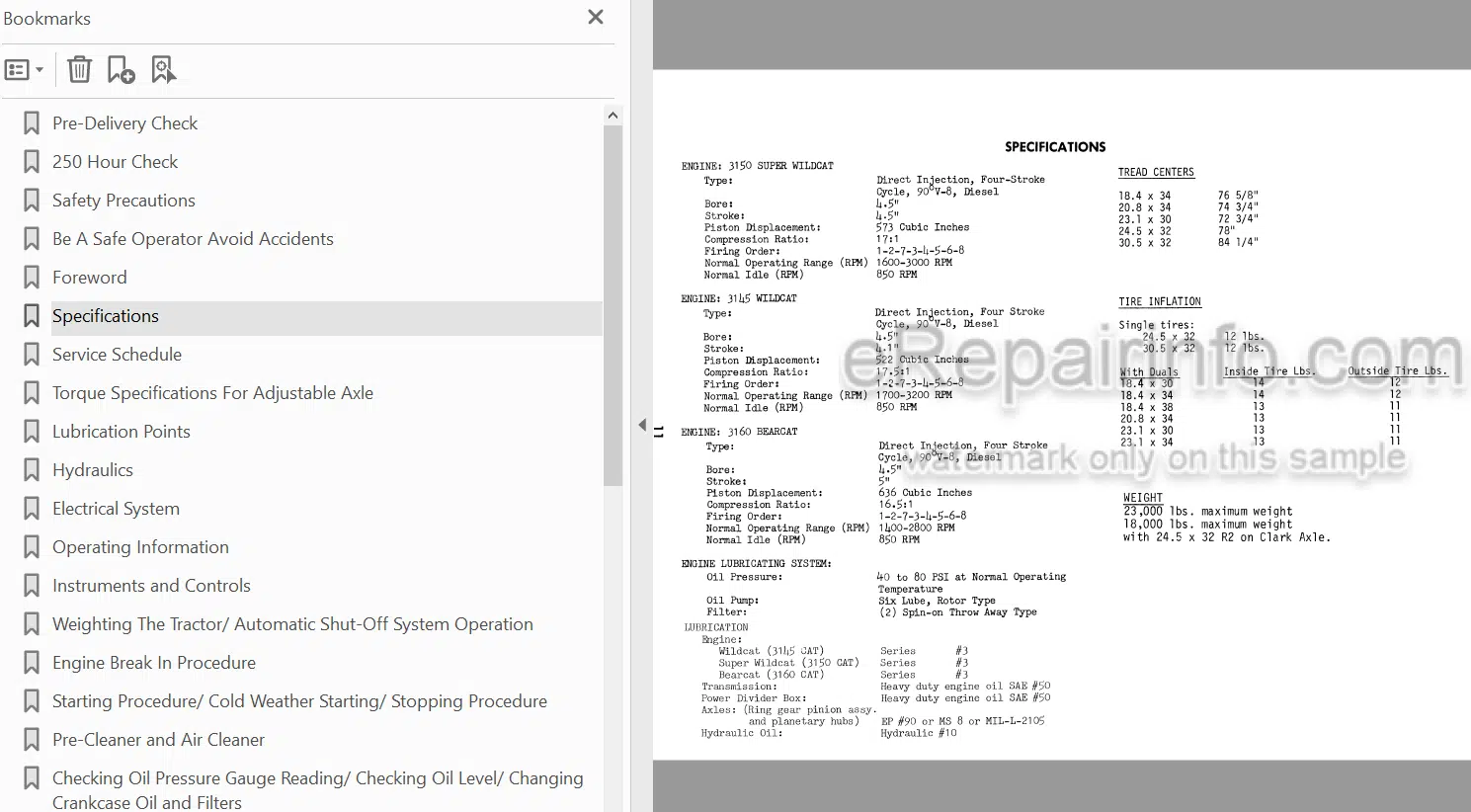This screenshot has width=1471, height=812.
Task: Open the Operating Information bookmark
Action: click(x=140, y=547)
